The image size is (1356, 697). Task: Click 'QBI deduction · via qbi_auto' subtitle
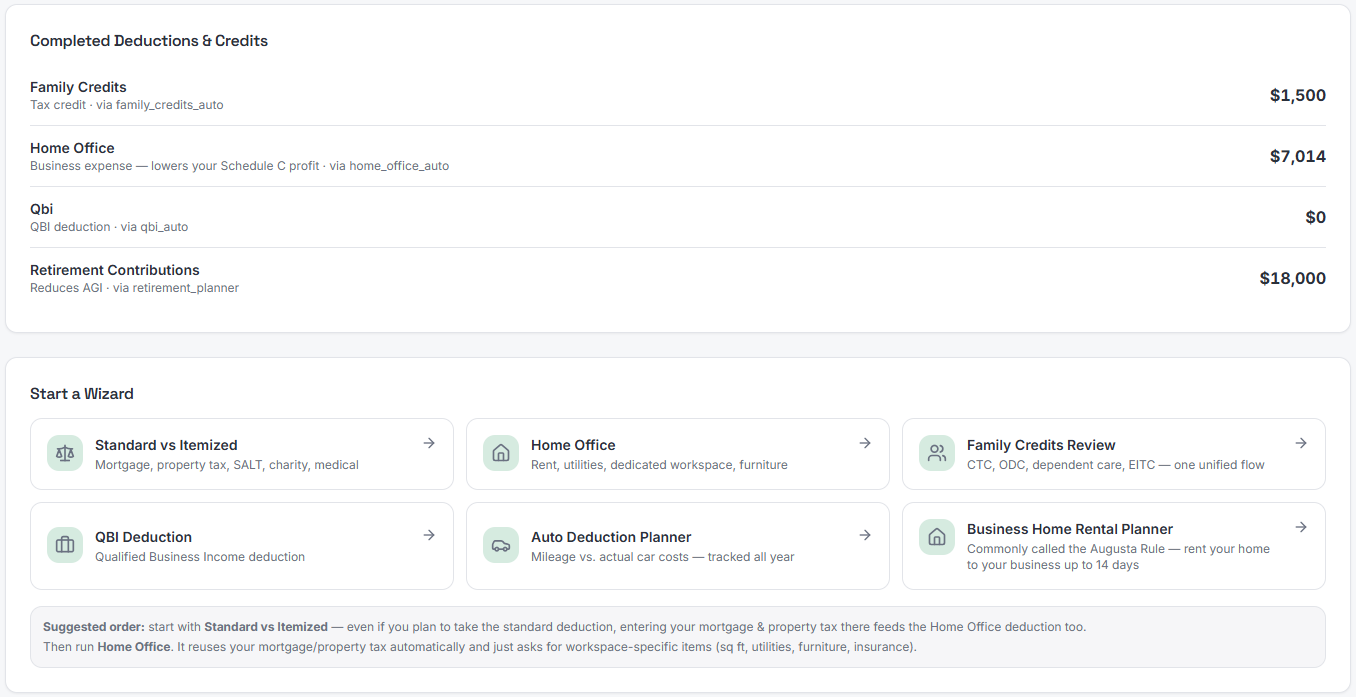(x=109, y=227)
